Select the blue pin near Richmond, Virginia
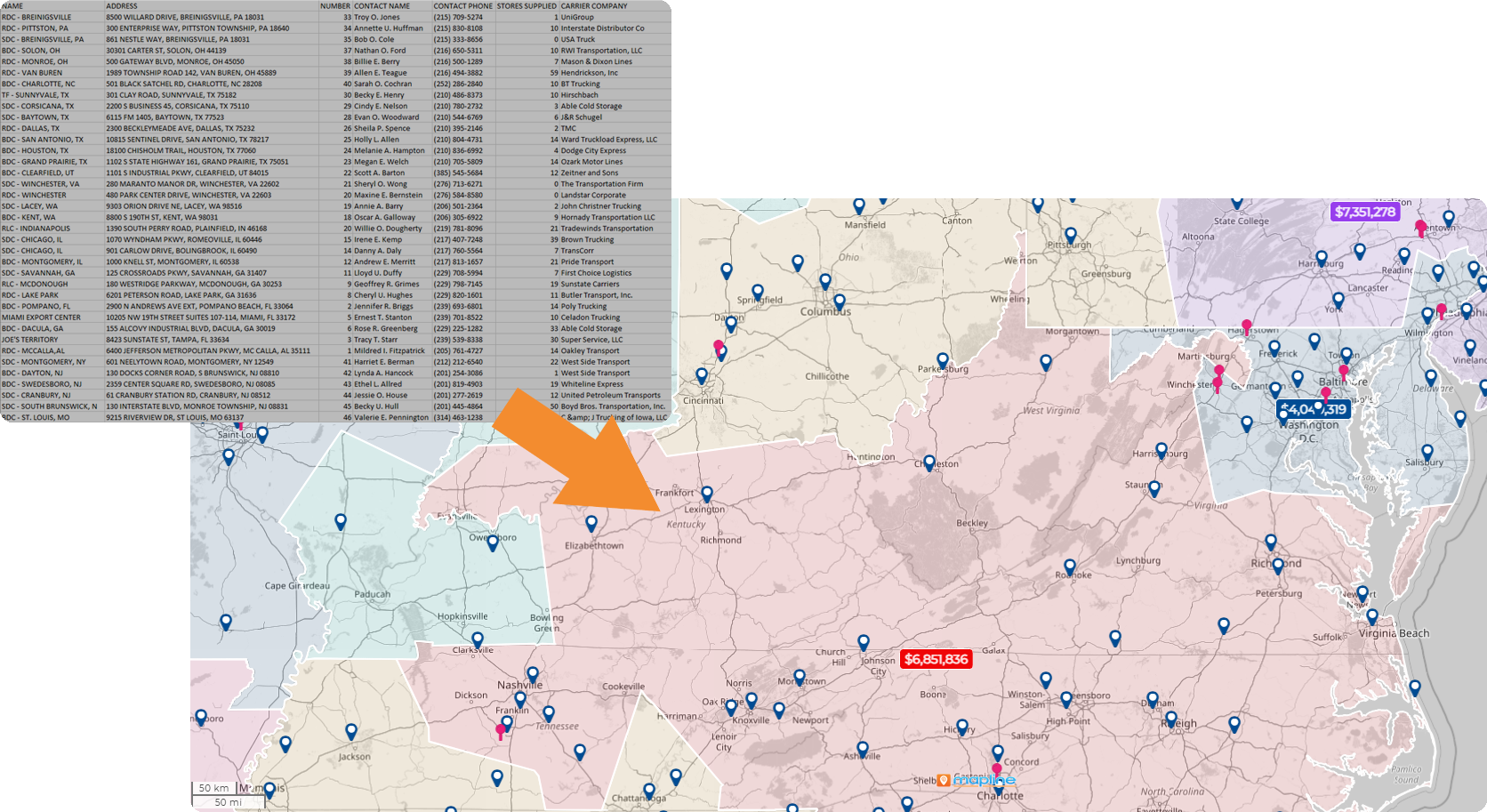 [1271, 540]
